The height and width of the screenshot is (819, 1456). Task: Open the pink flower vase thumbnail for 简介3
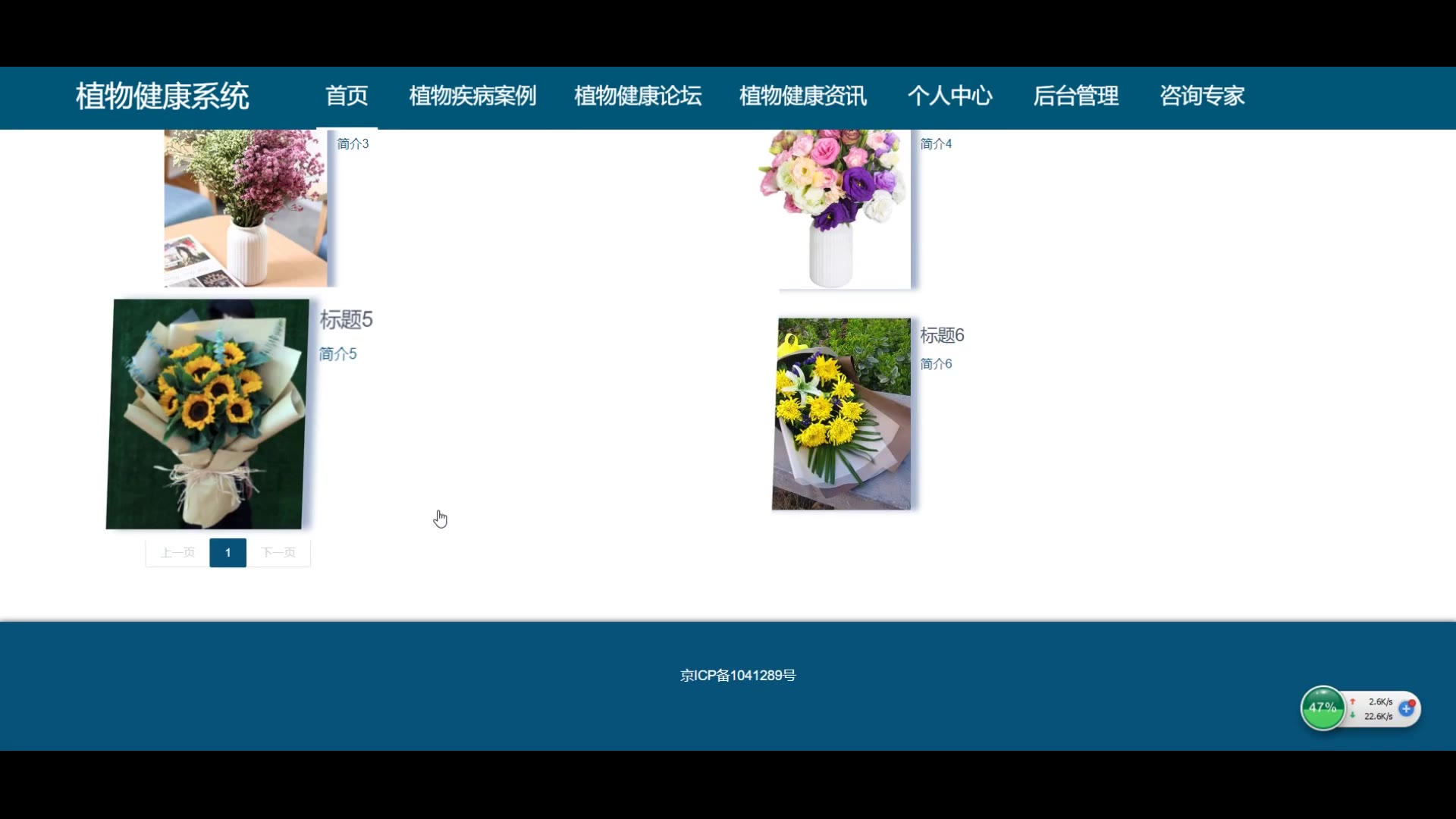246,208
